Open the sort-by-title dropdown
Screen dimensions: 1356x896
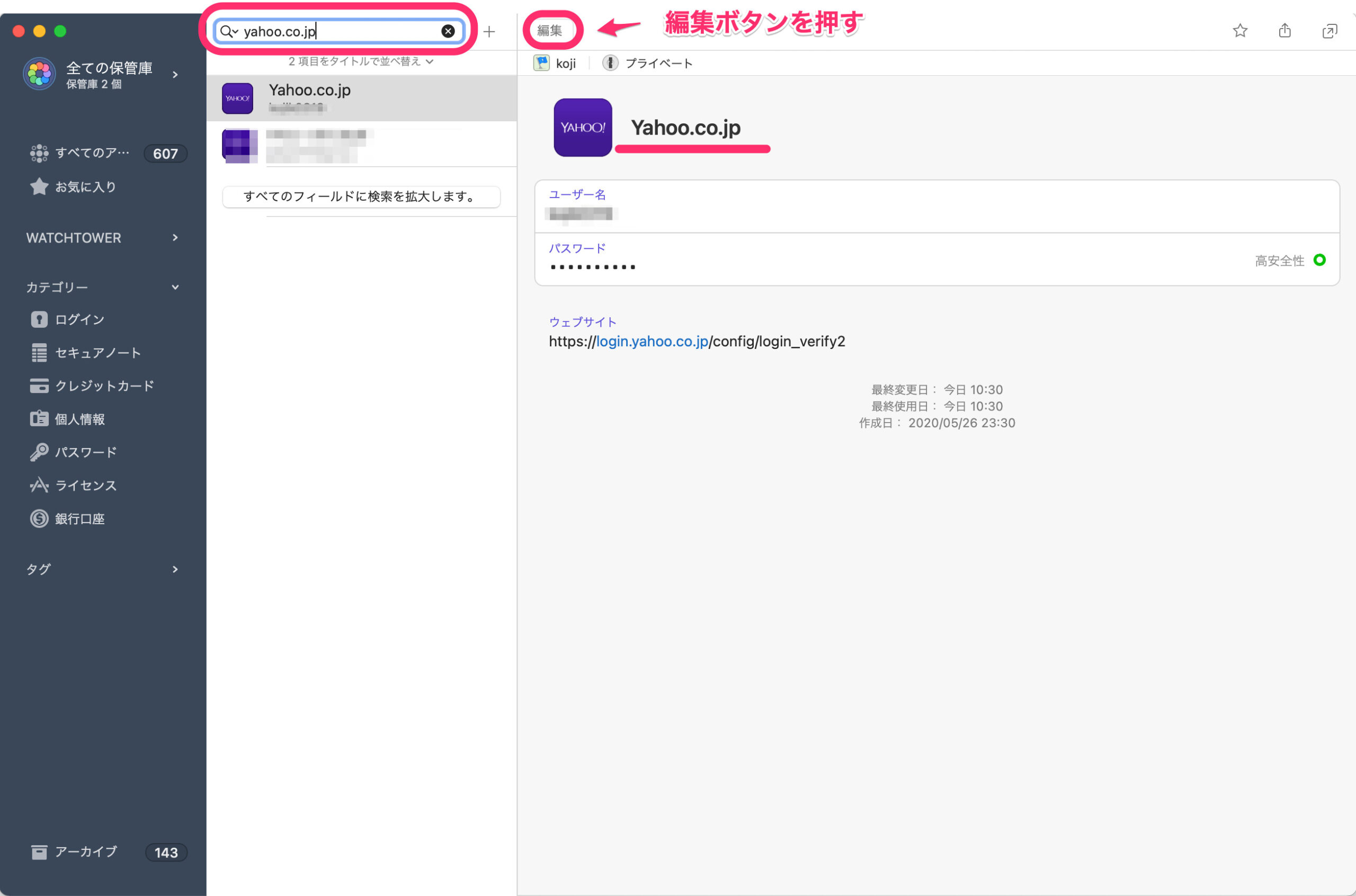(361, 61)
